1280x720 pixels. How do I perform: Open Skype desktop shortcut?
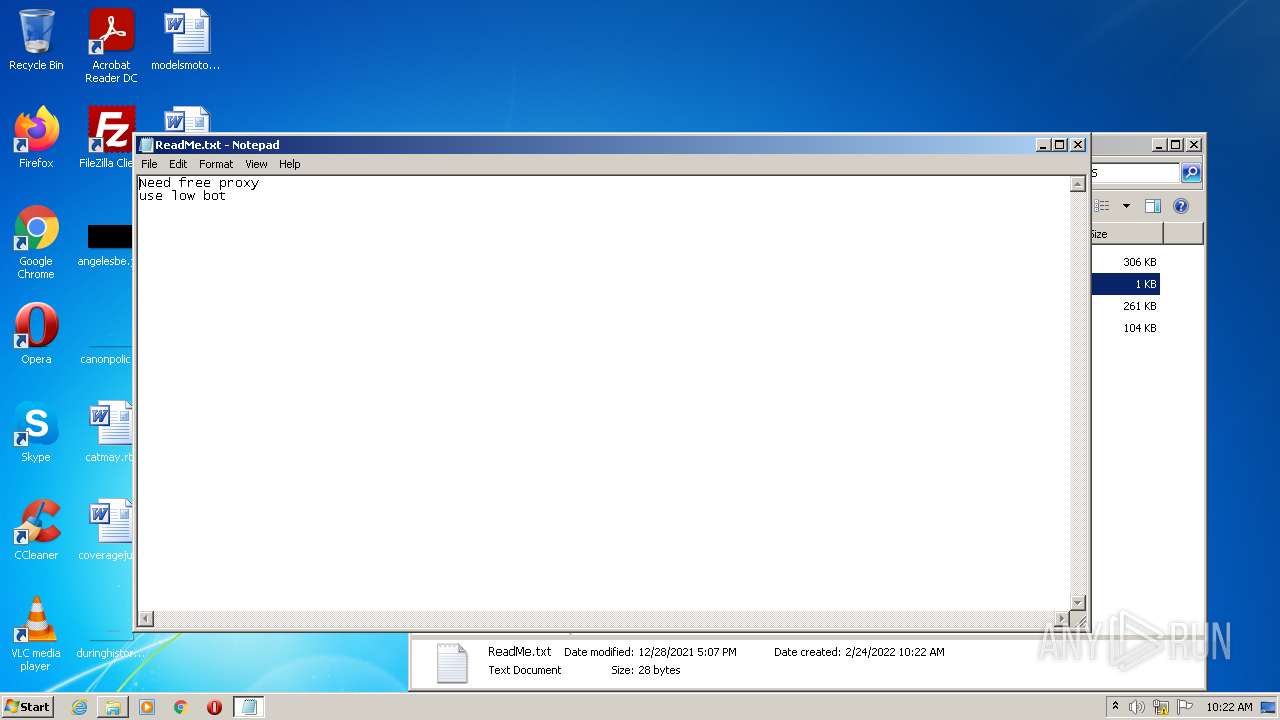tap(36, 432)
